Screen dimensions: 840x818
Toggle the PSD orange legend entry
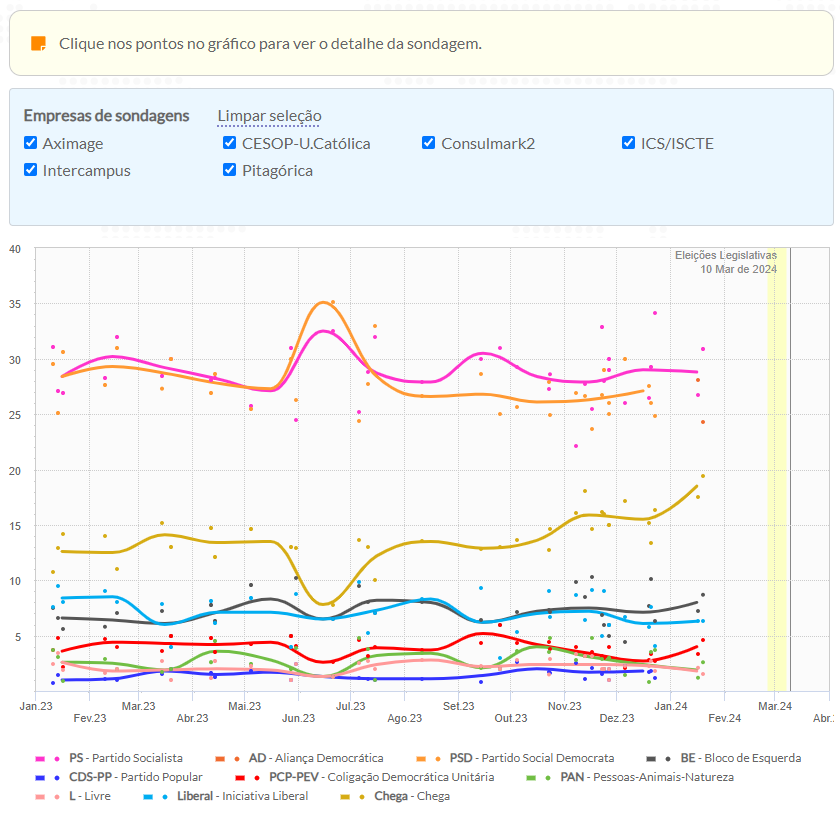(x=420, y=758)
